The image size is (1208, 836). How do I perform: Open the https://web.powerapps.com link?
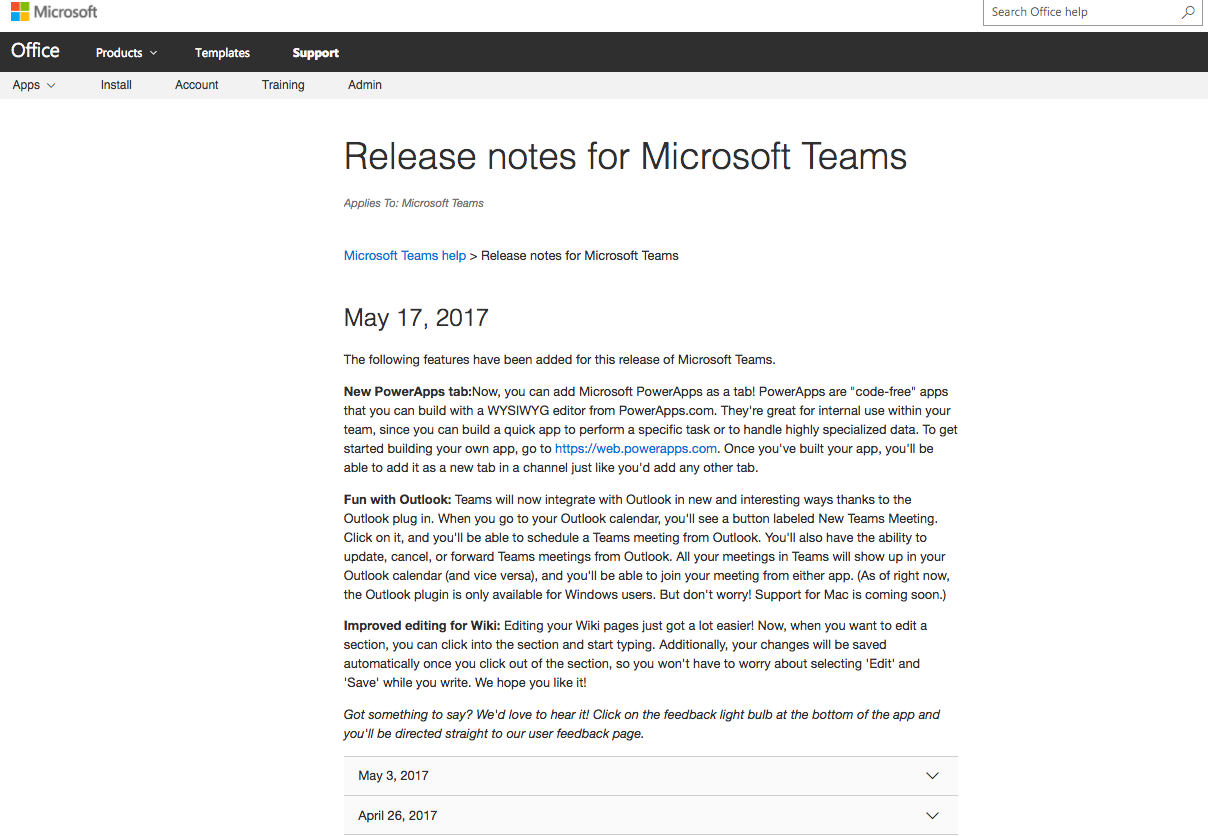[636, 449]
